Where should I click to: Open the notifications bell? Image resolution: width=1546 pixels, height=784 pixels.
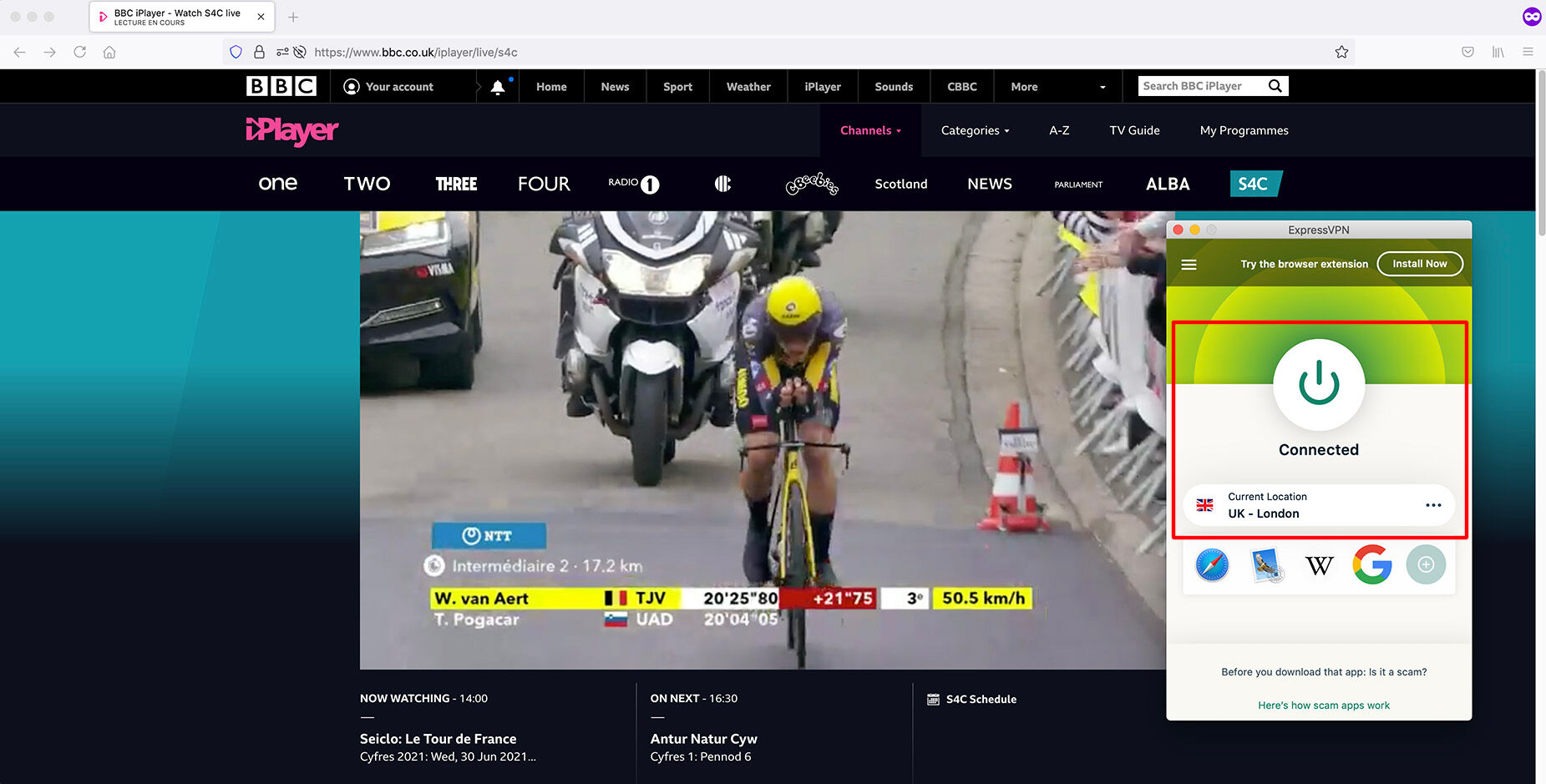click(x=498, y=87)
